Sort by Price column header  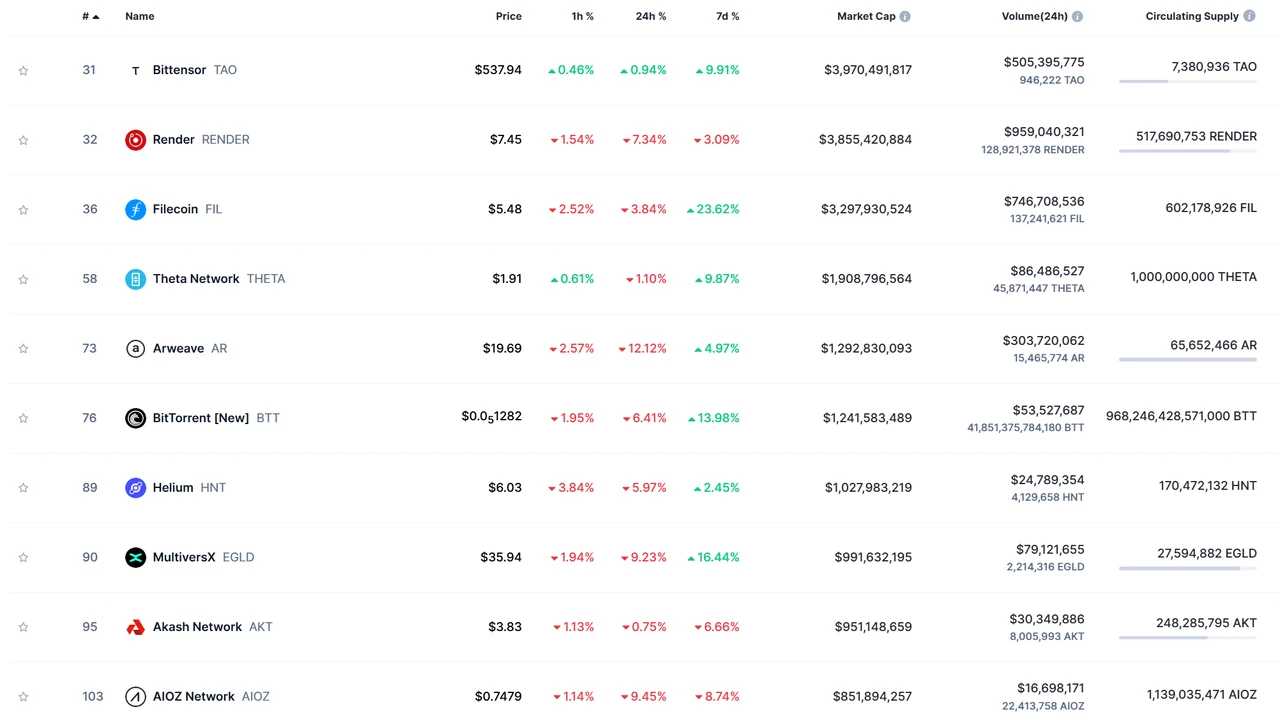[508, 17]
